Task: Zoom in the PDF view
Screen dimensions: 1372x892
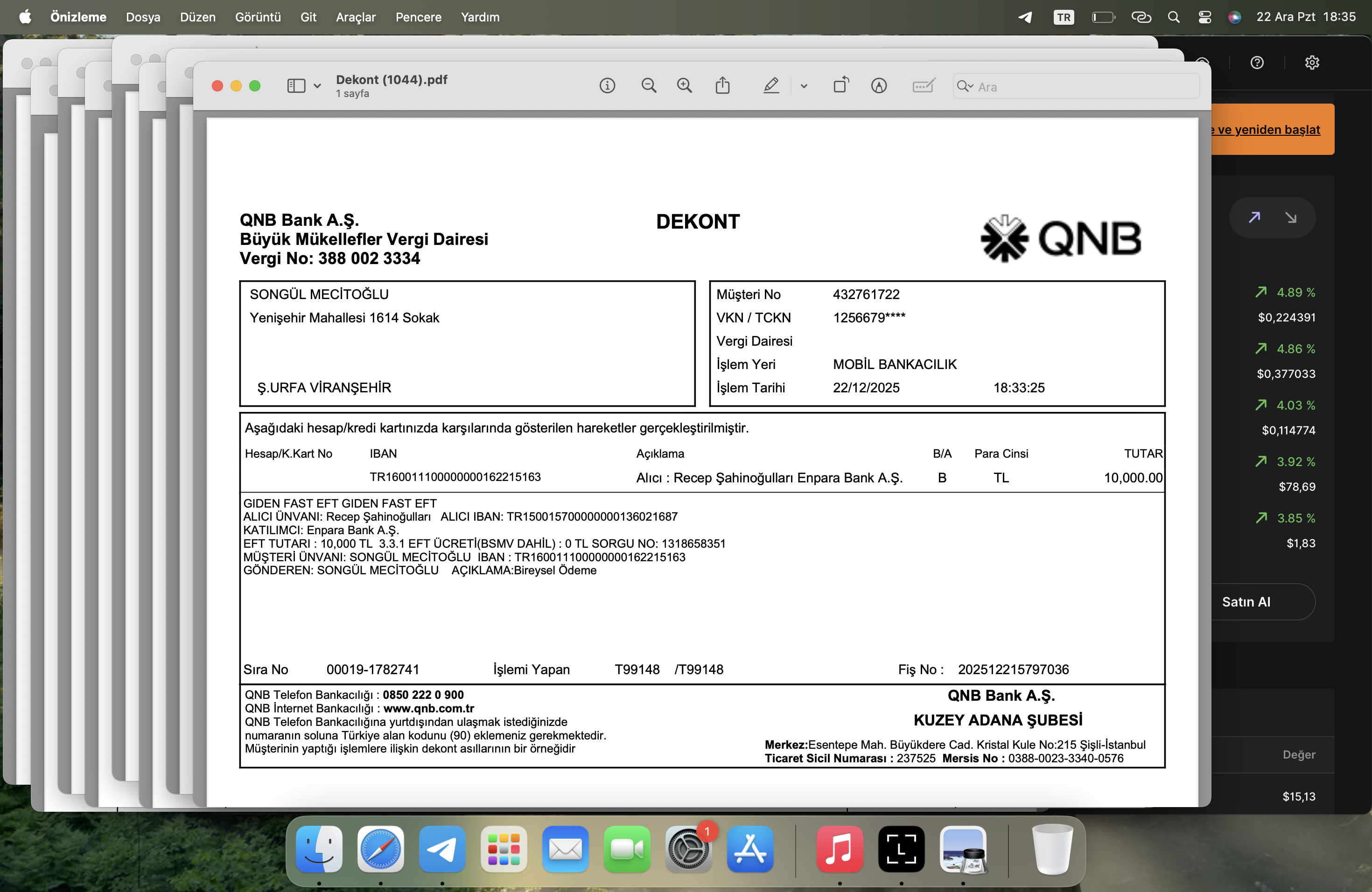Action: tap(684, 86)
